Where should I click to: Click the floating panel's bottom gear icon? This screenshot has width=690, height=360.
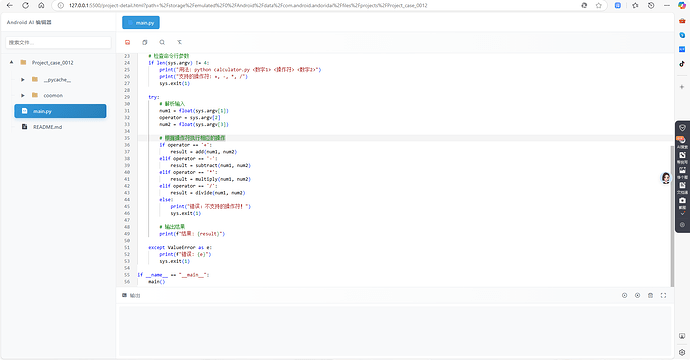pyautogui.click(x=682, y=224)
